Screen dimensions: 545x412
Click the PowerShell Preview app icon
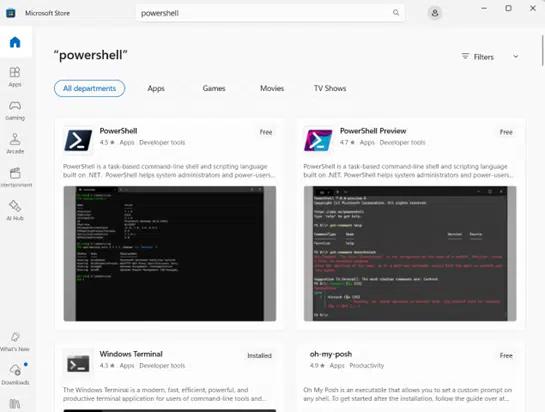coord(318,140)
